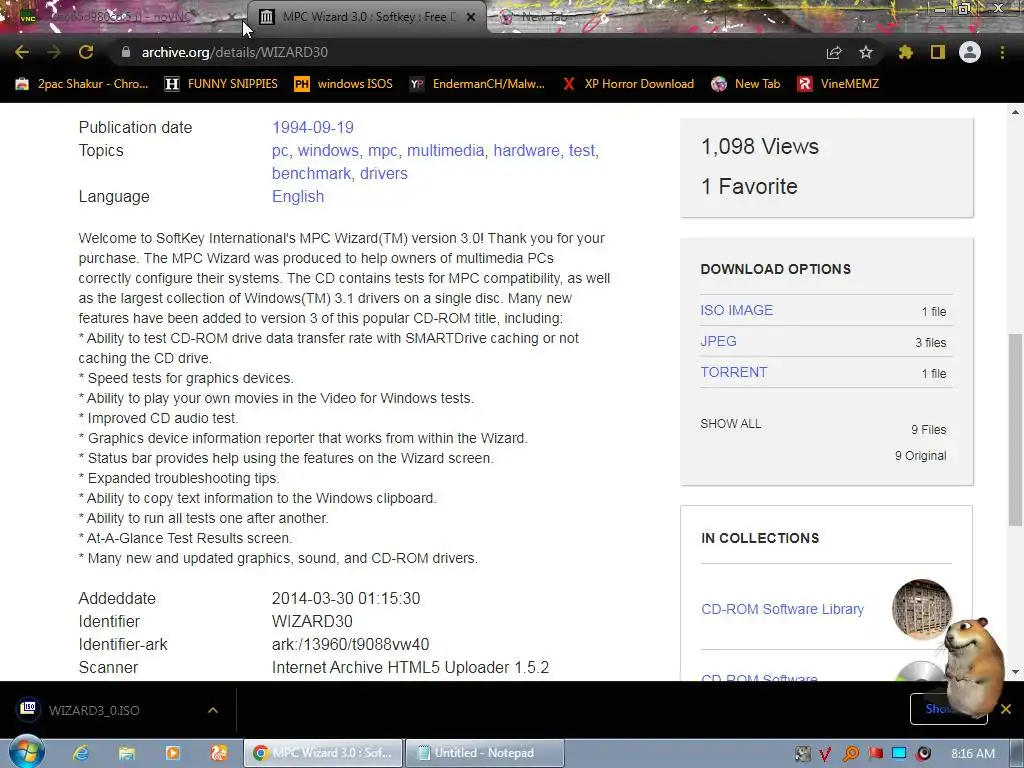Open the XP Horror Download bookmark
Viewport: 1024px width, 768px height.
point(628,84)
